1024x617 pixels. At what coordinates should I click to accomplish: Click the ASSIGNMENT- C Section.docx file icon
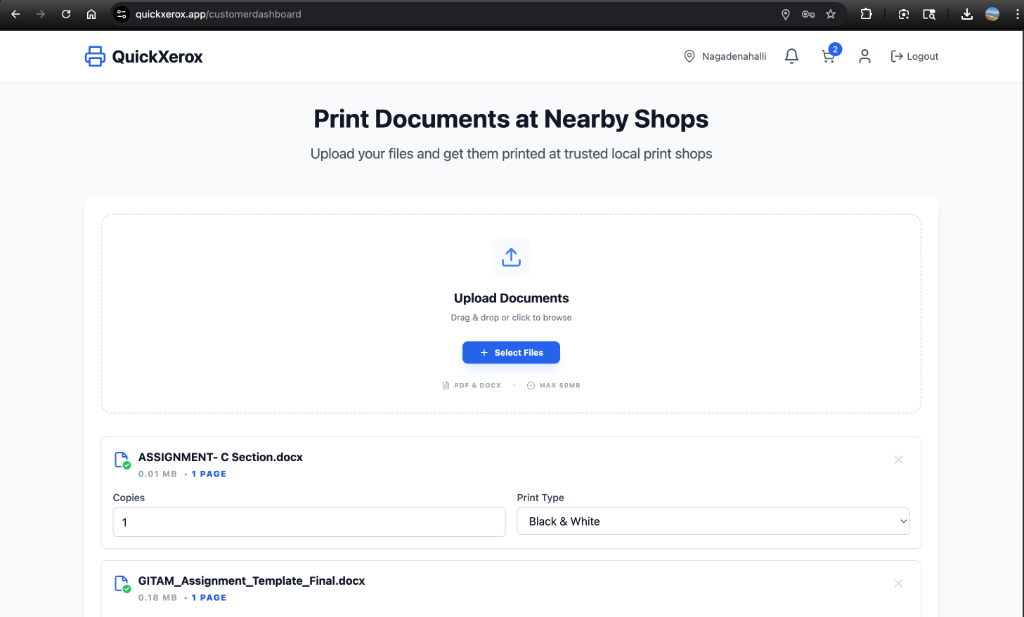[x=121, y=459]
